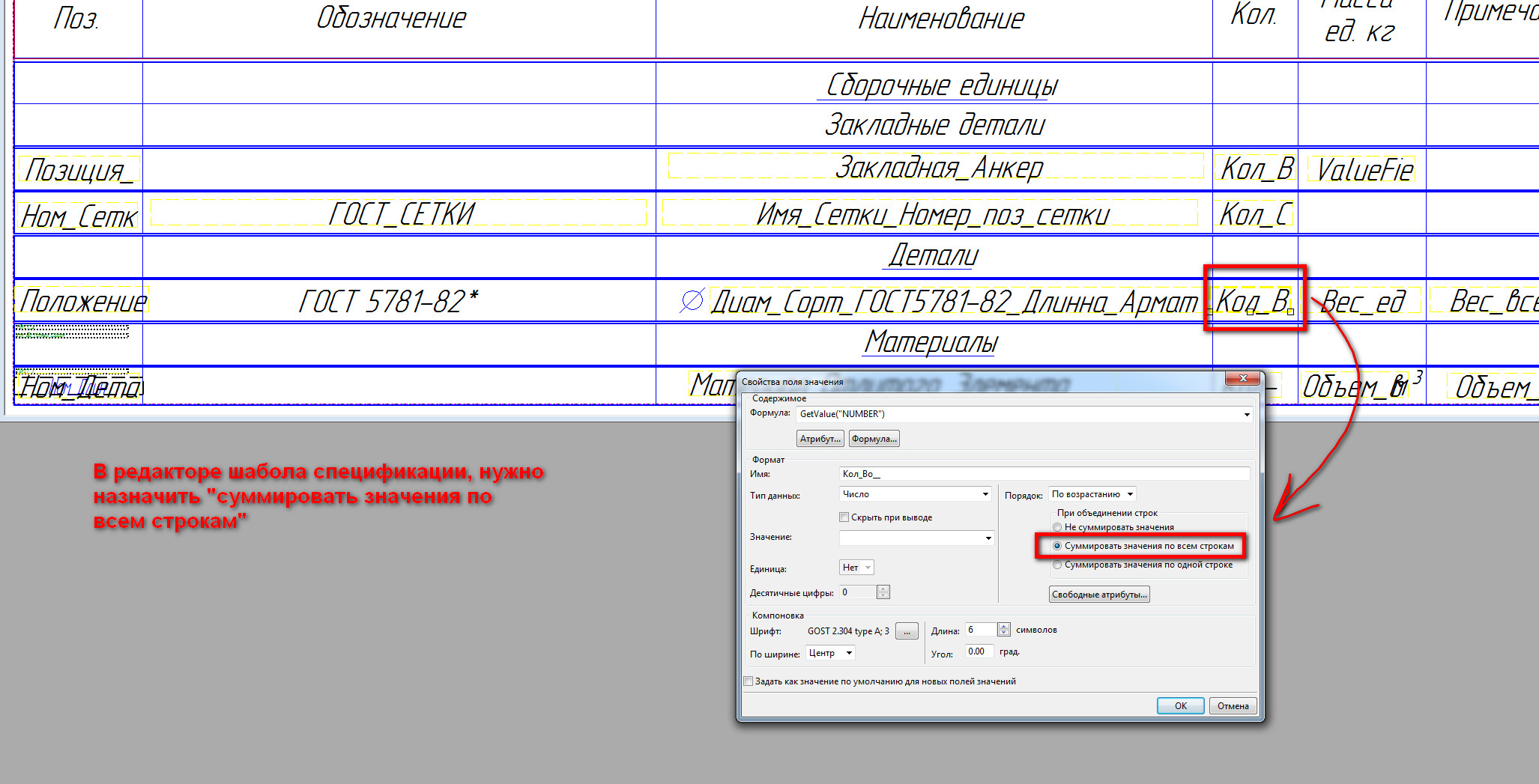Click the "Сборочные единицы" section heading
The height and width of the screenshot is (784, 1539).
941,85
